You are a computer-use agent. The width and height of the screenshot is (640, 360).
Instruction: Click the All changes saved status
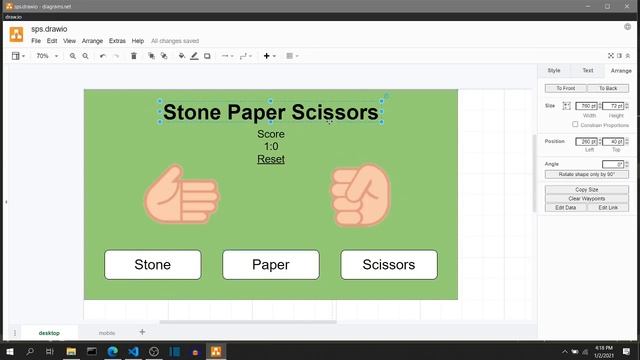[175, 41]
